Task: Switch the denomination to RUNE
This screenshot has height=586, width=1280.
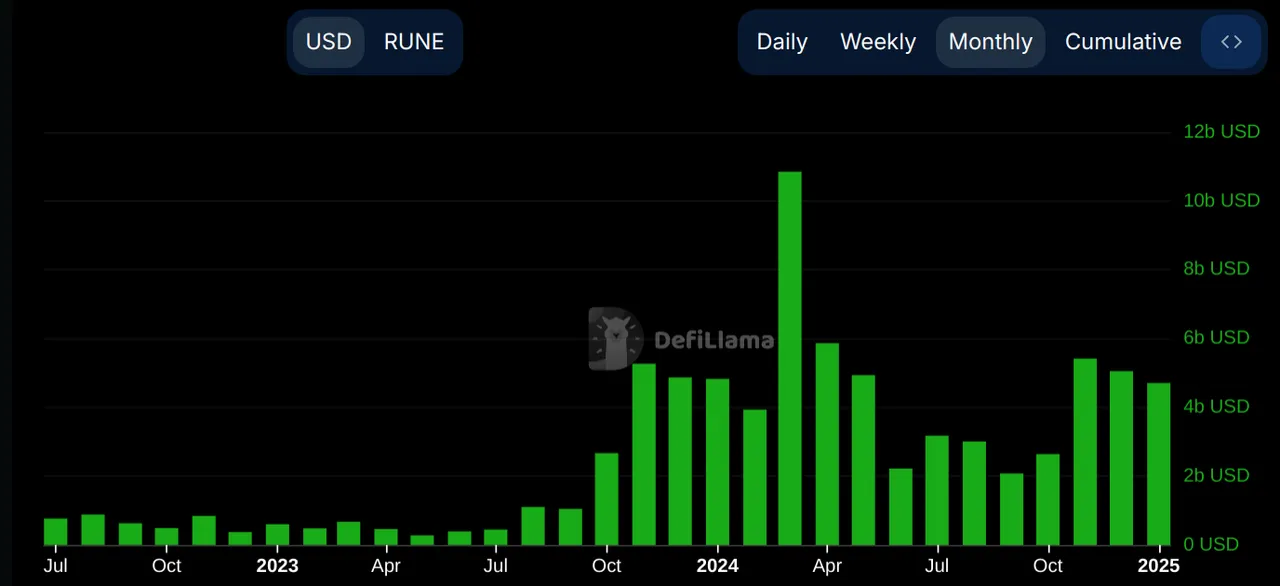Action: point(414,42)
